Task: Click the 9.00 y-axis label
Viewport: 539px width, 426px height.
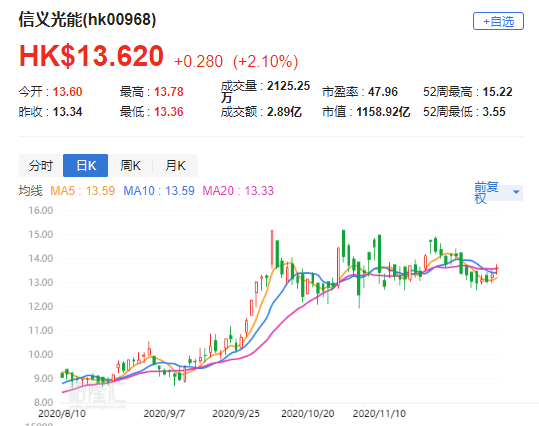Action: point(43,378)
